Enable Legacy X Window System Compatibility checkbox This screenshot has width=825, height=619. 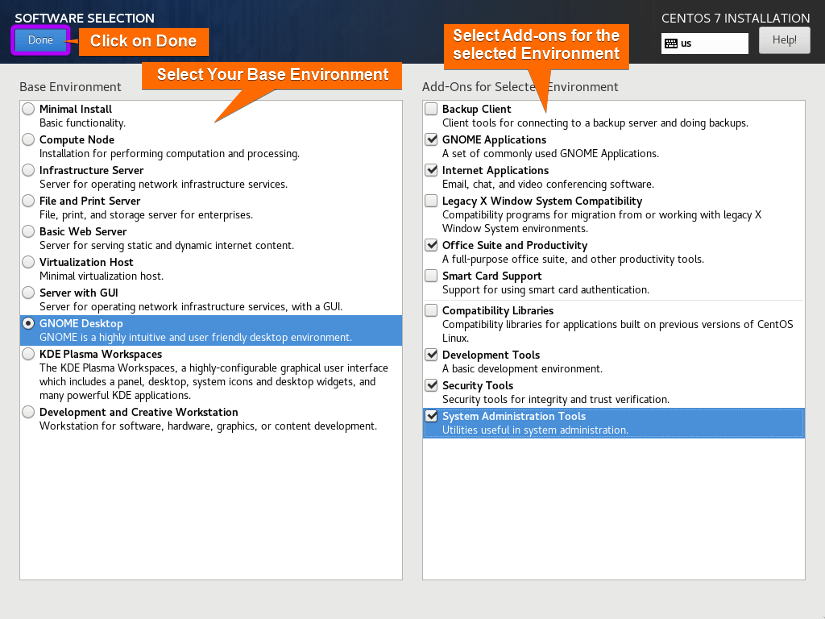[431, 201]
